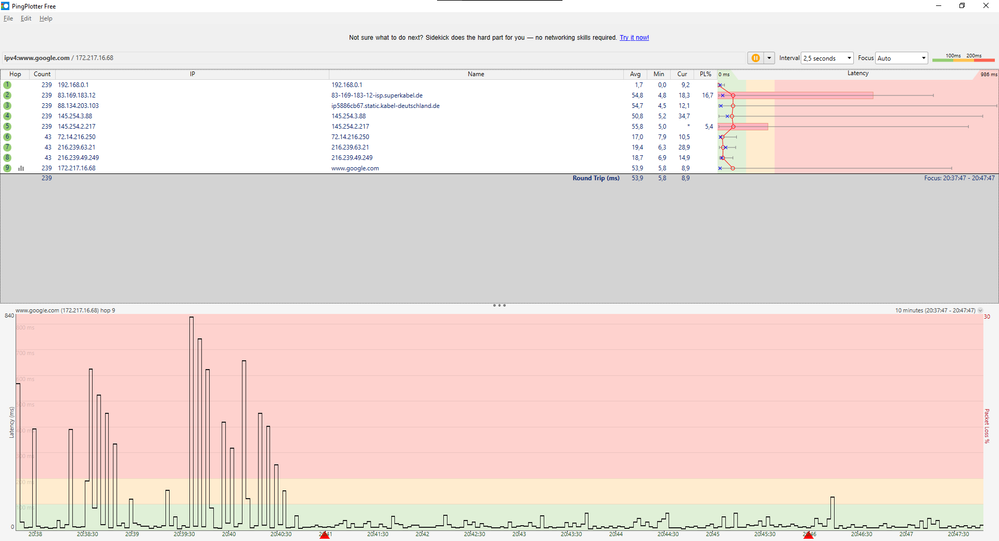Click the 0 ms latency scale minimum label
Viewport: 999px width, 541px height.
[x=724, y=75]
